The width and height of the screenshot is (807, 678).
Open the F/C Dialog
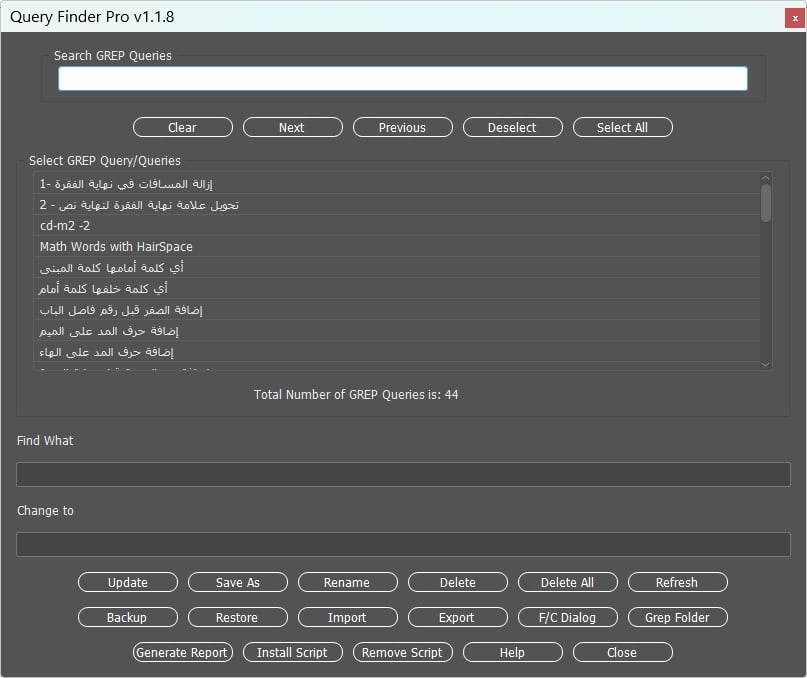point(567,617)
